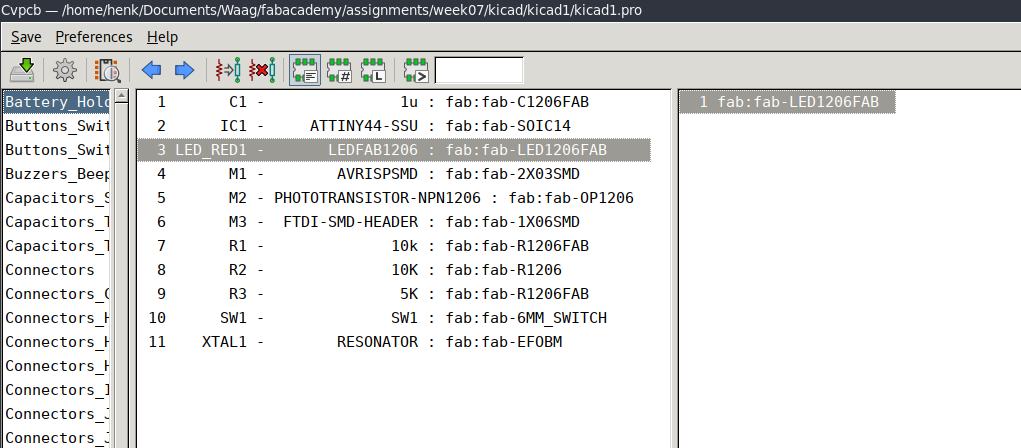
Task: Select component row IC1 ATTINY44-SSU
Action: click(x=394, y=126)
